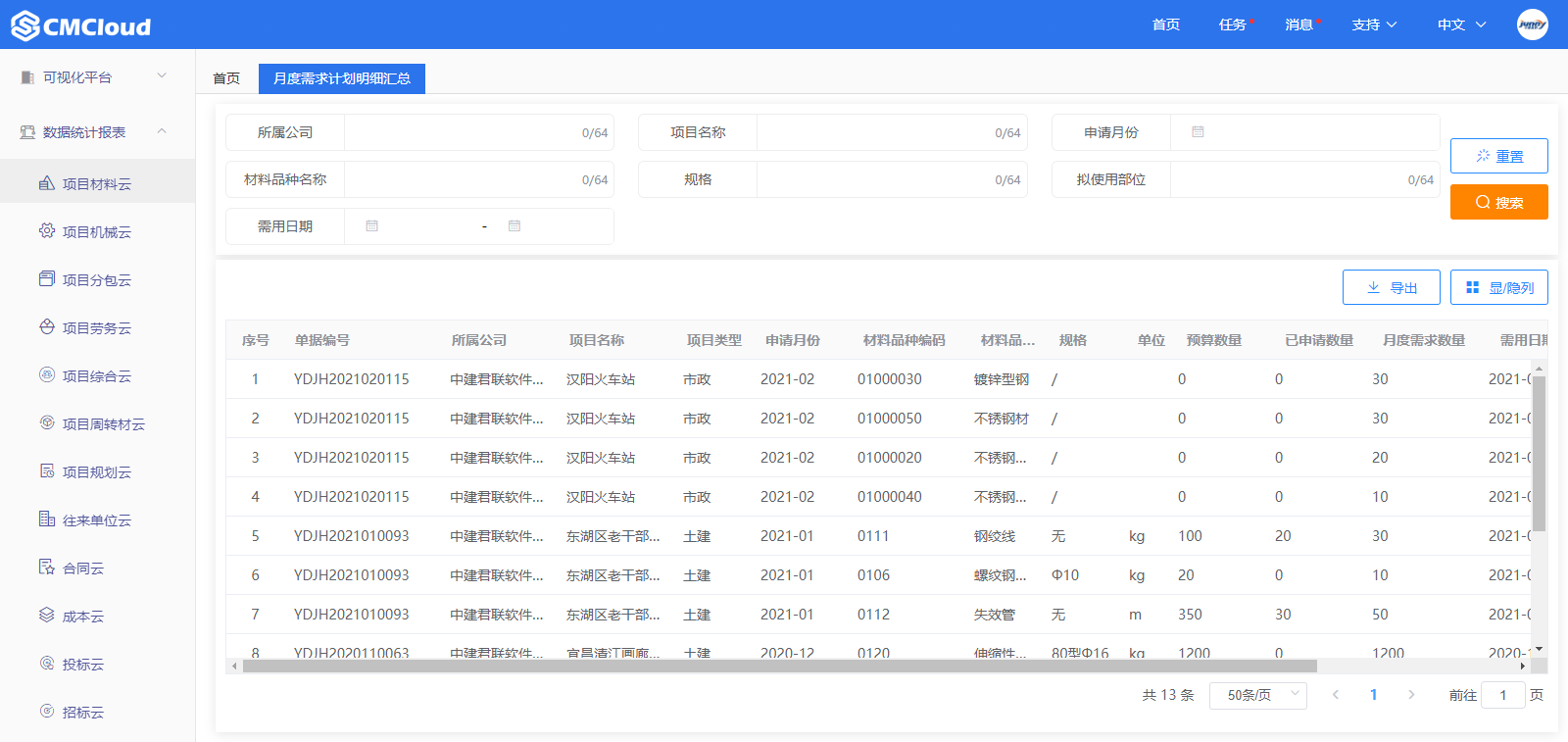Click material code 0112

click(x=873, y=615)
